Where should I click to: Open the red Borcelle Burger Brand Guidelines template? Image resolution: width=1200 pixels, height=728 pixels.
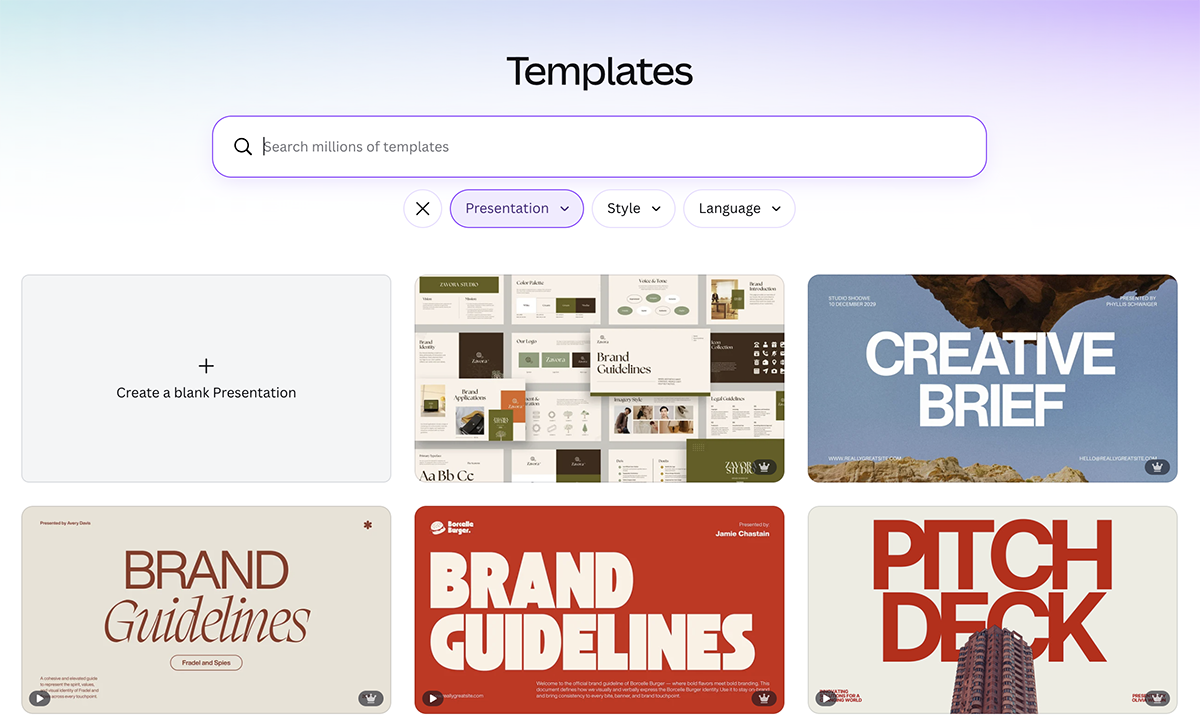pyautogui.click(x=600, y=610)
